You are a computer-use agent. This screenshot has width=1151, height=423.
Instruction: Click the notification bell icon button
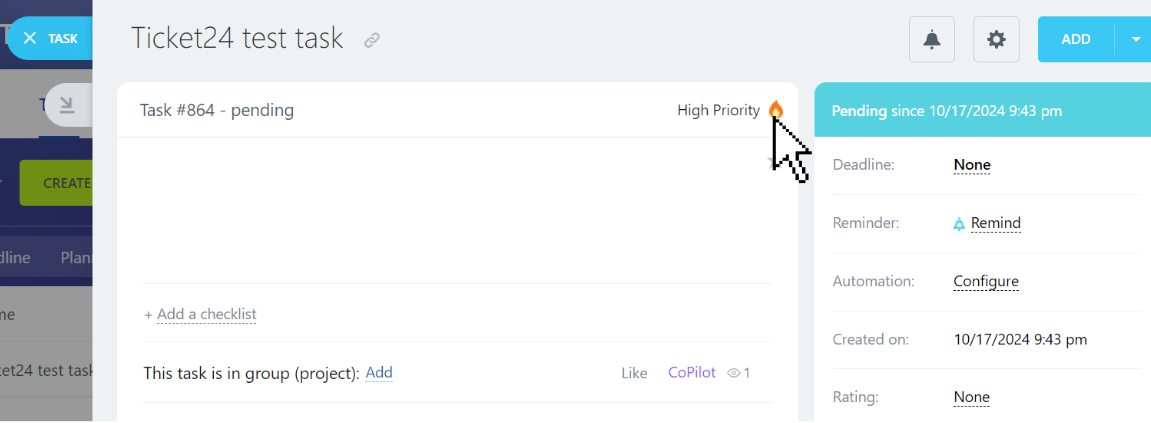click(932, 39)
